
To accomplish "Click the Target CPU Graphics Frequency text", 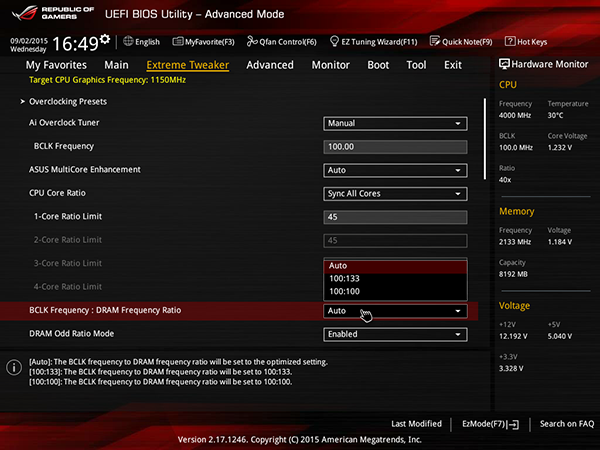I will pos(108,80).
